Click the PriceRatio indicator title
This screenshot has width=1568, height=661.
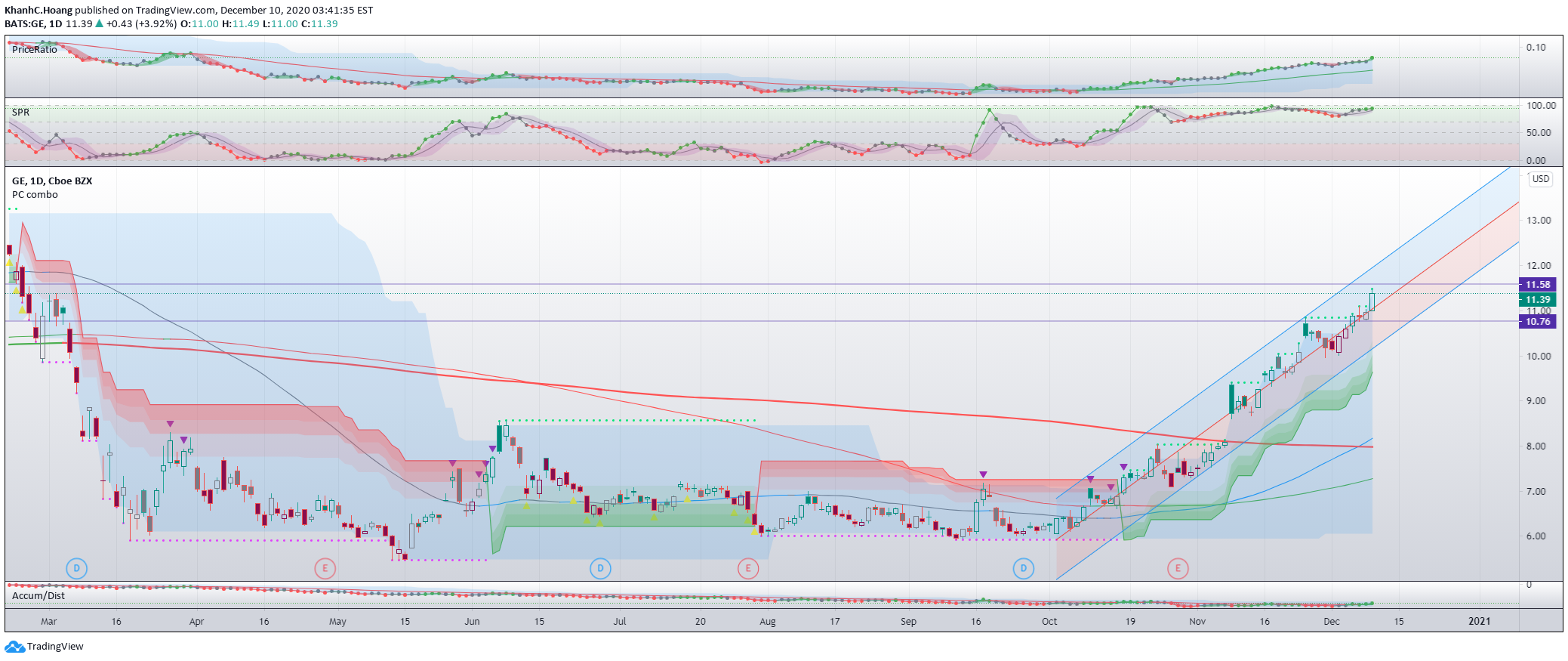pyautogui.click(x=34, y=50)
